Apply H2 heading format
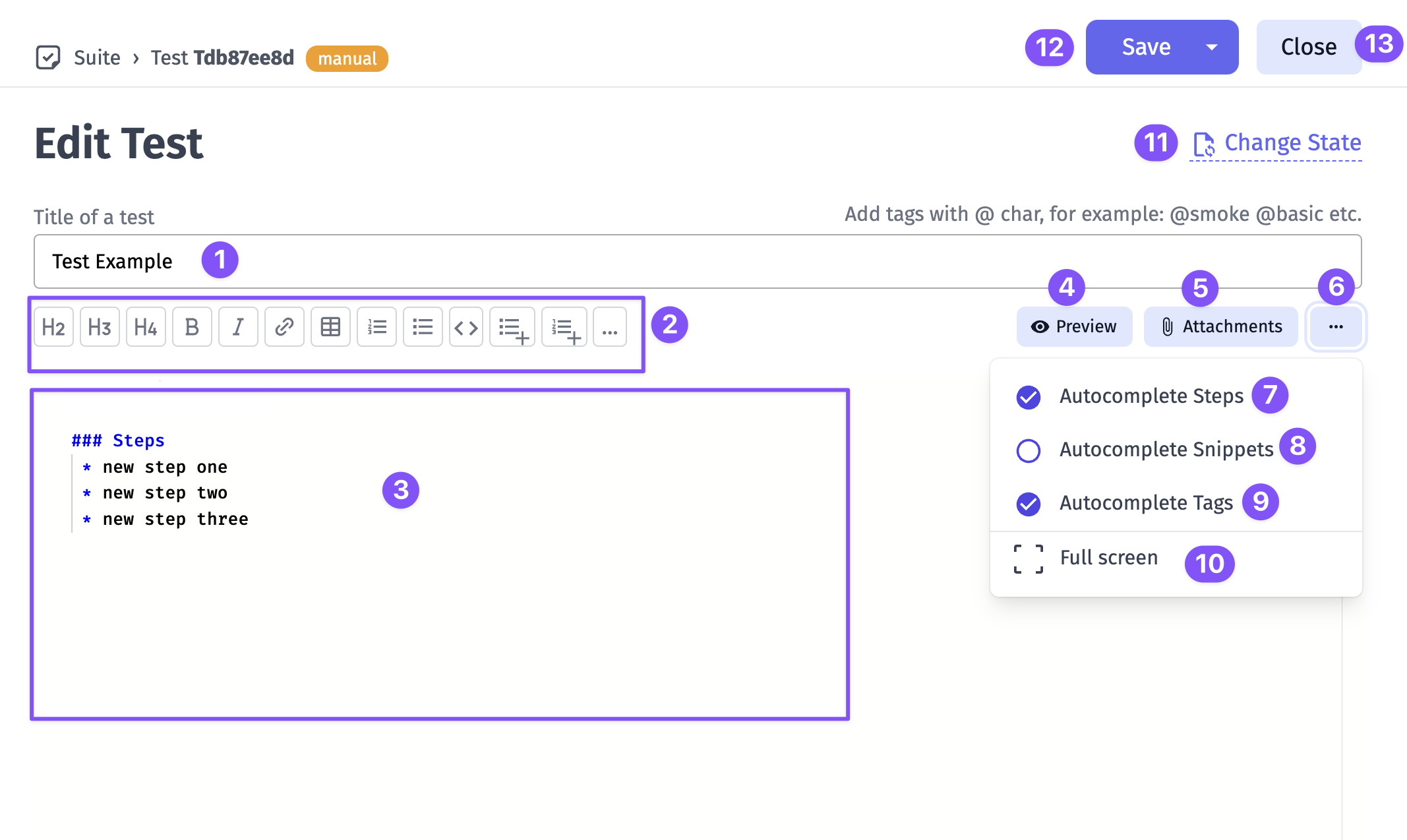This screenshot has height=840, width=1407. (x=53, y=327)
